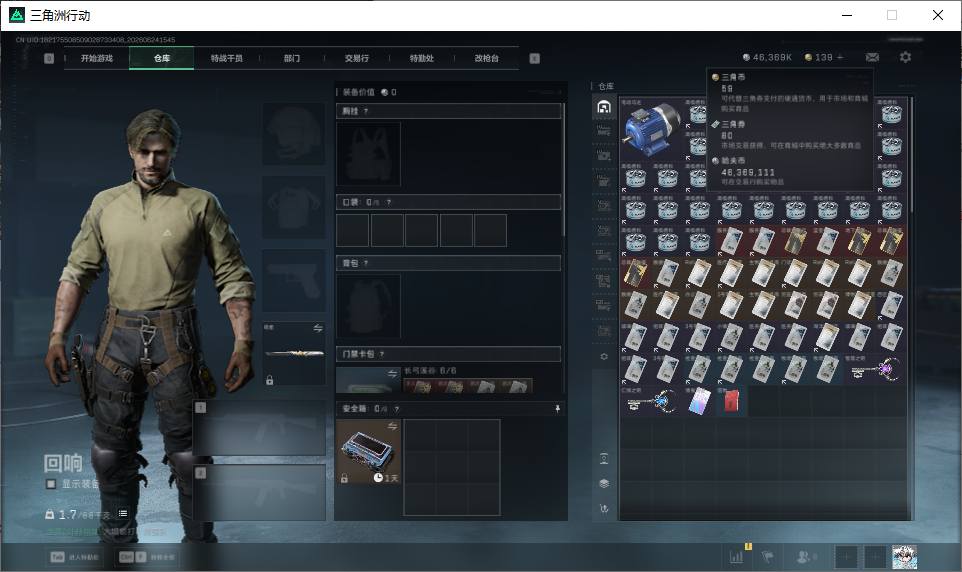
Task: Switch to the 特战干员 tab
Action: tap(227, 58)
